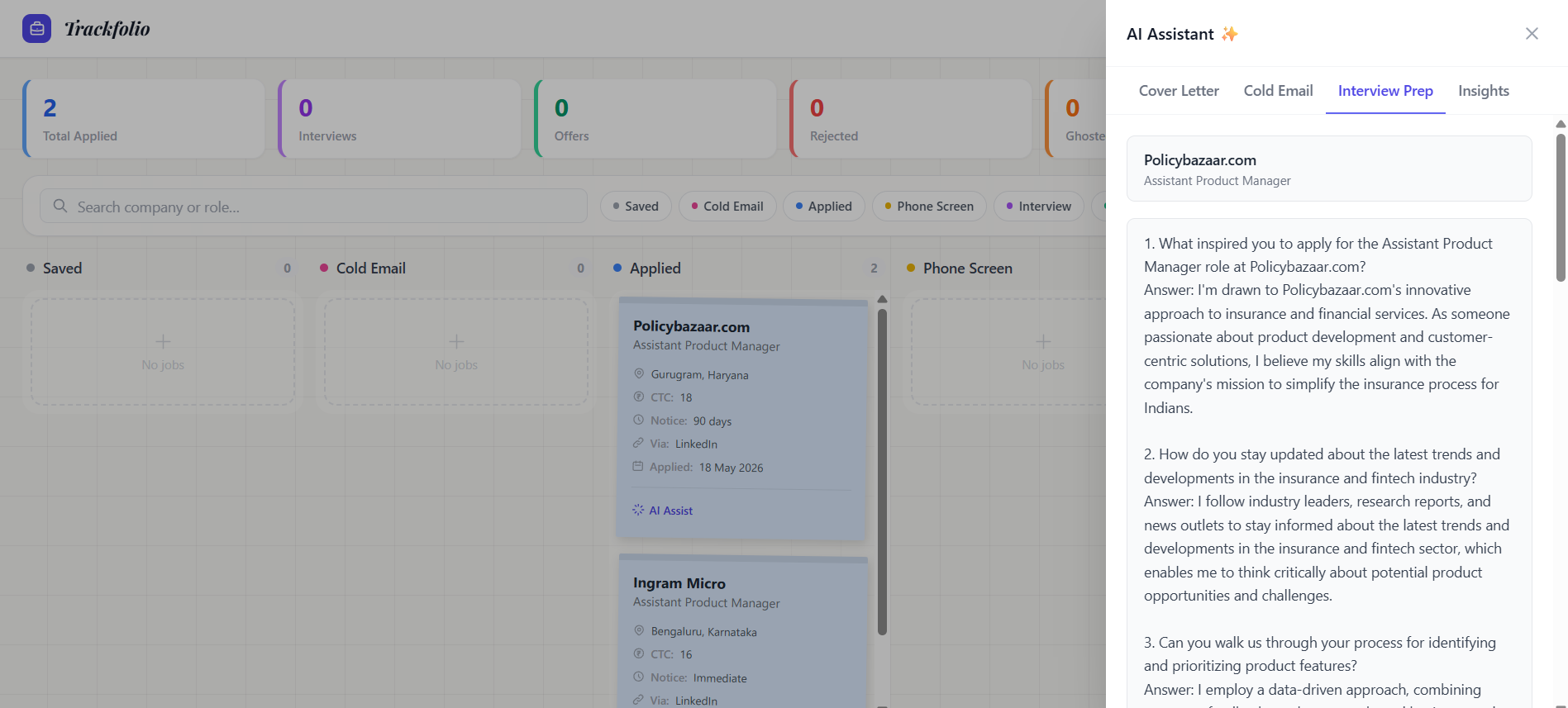Open the Policybazaar.com job card title
This screenshot has height=708, width=1568.
692,326
